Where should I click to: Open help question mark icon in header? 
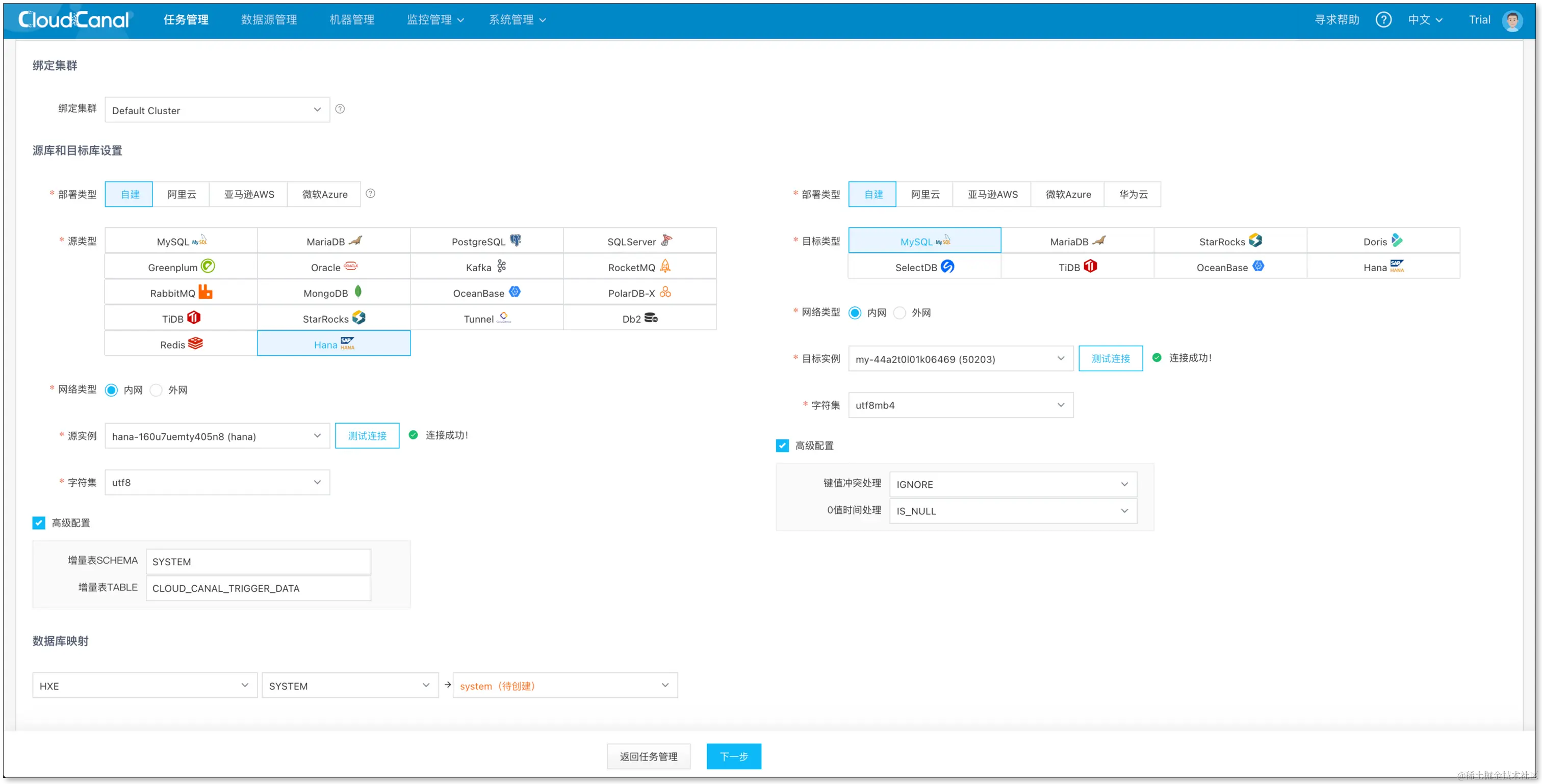1383,20
